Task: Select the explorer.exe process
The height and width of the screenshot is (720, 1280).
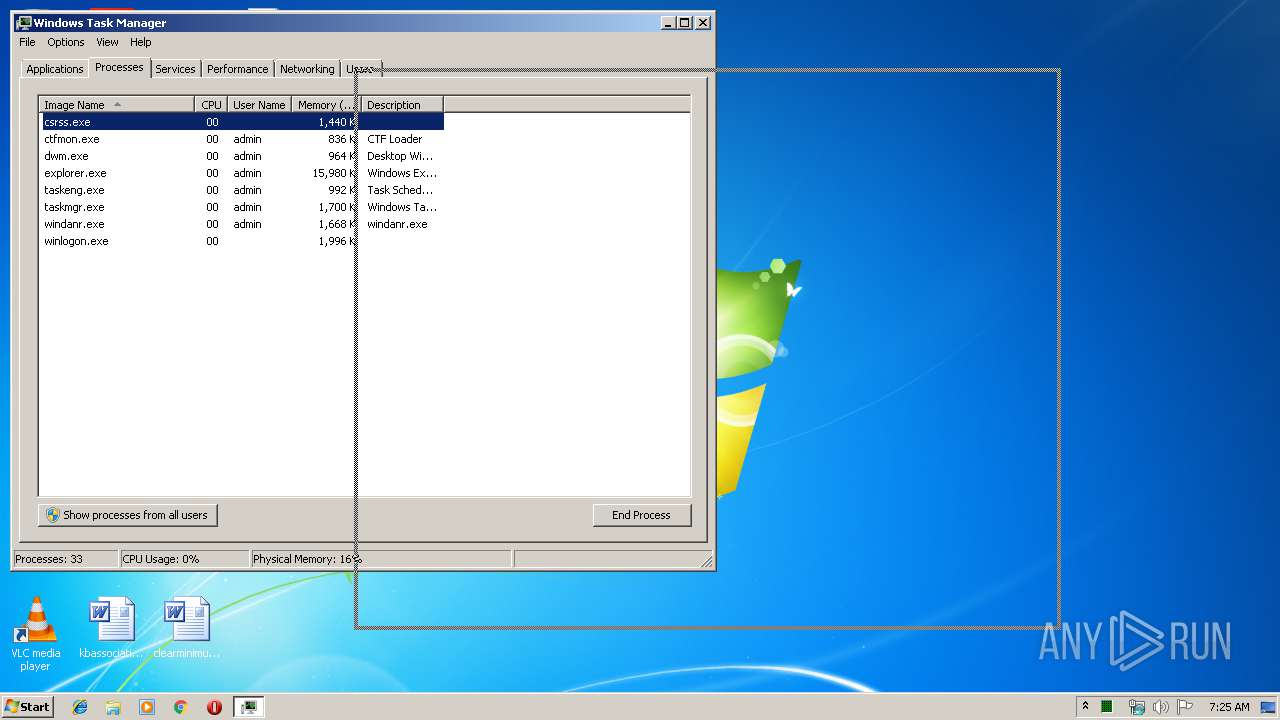Action: point(241,173)
